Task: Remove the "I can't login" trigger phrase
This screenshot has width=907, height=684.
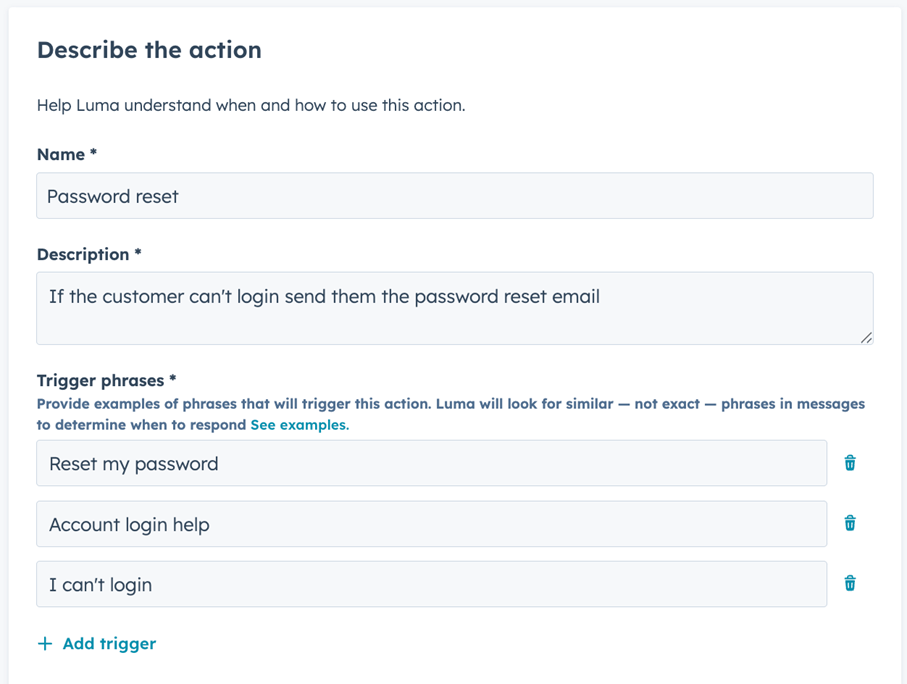Action: click(850, 583)
